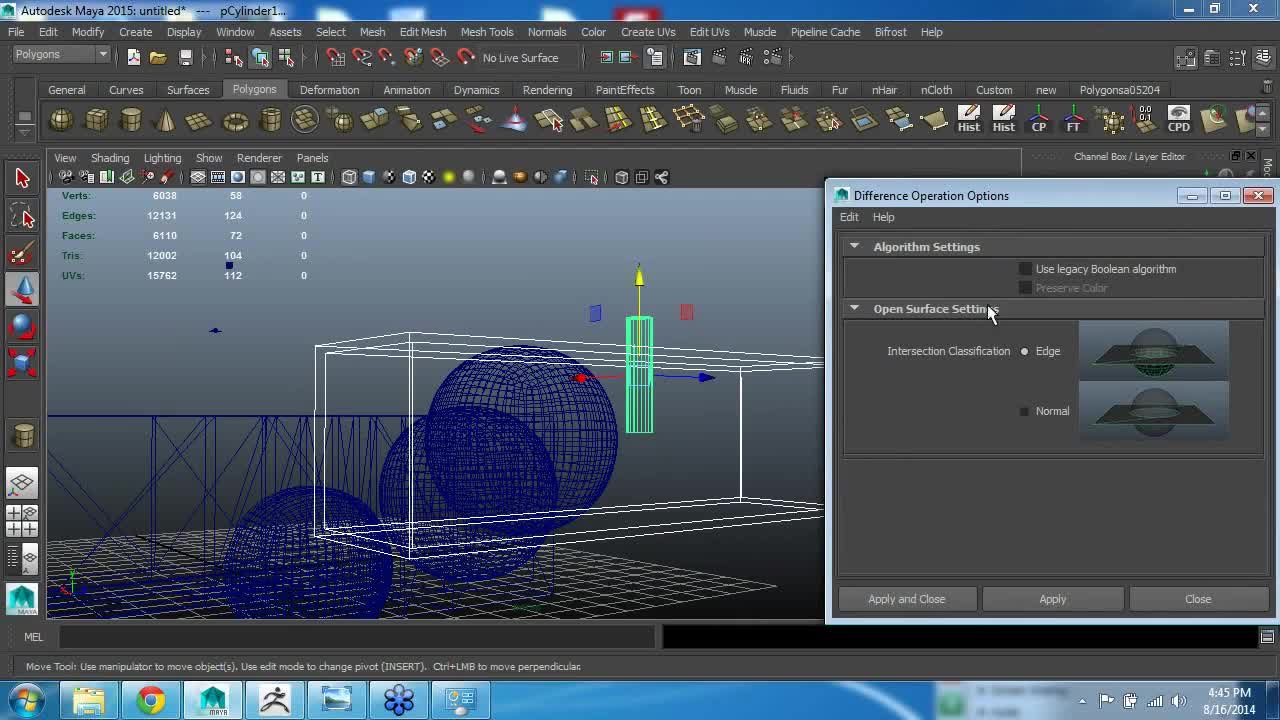Open the File menu
This screenshot has width=1280, height=720.
(16, 32)
